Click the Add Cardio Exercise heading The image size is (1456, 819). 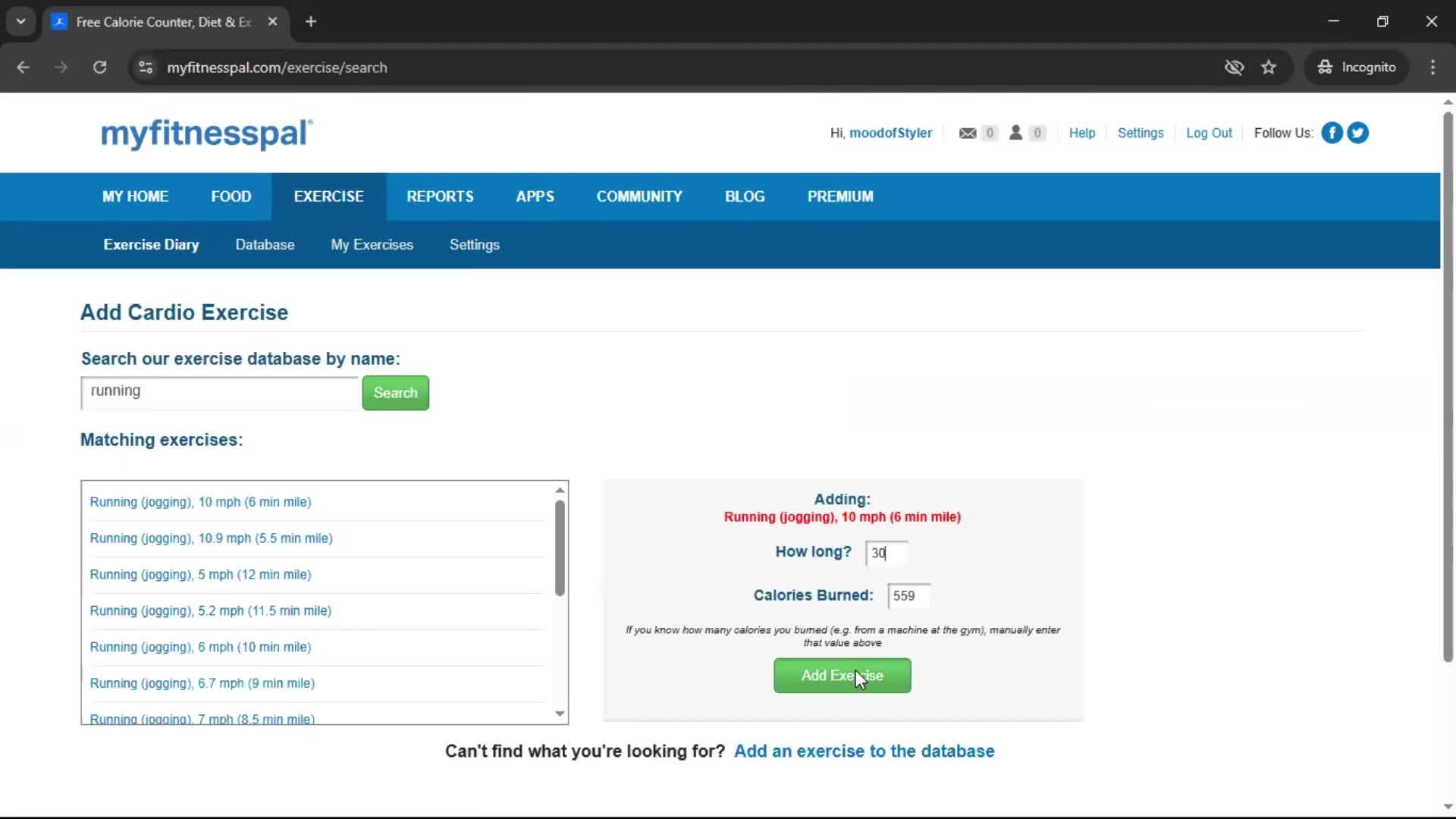(x=184, y=312)
